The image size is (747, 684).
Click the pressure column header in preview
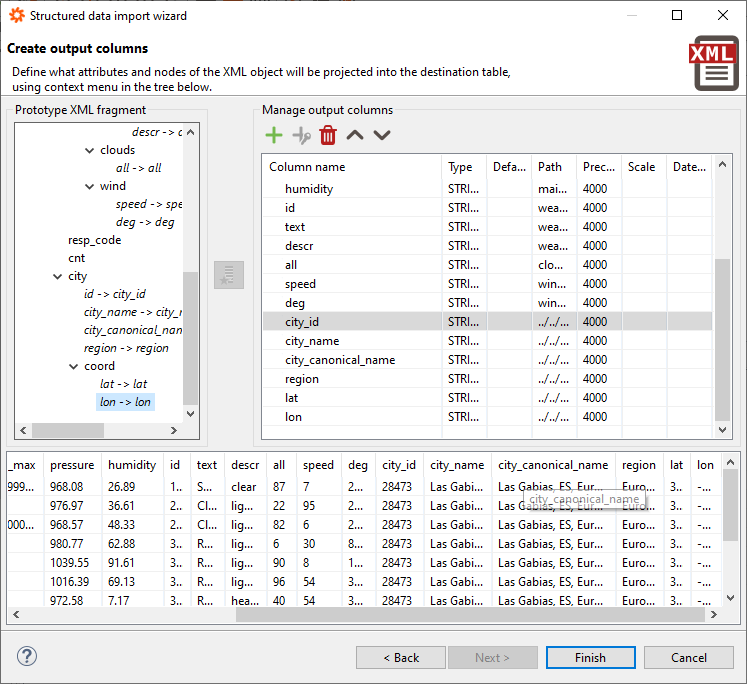click(72, 465)
